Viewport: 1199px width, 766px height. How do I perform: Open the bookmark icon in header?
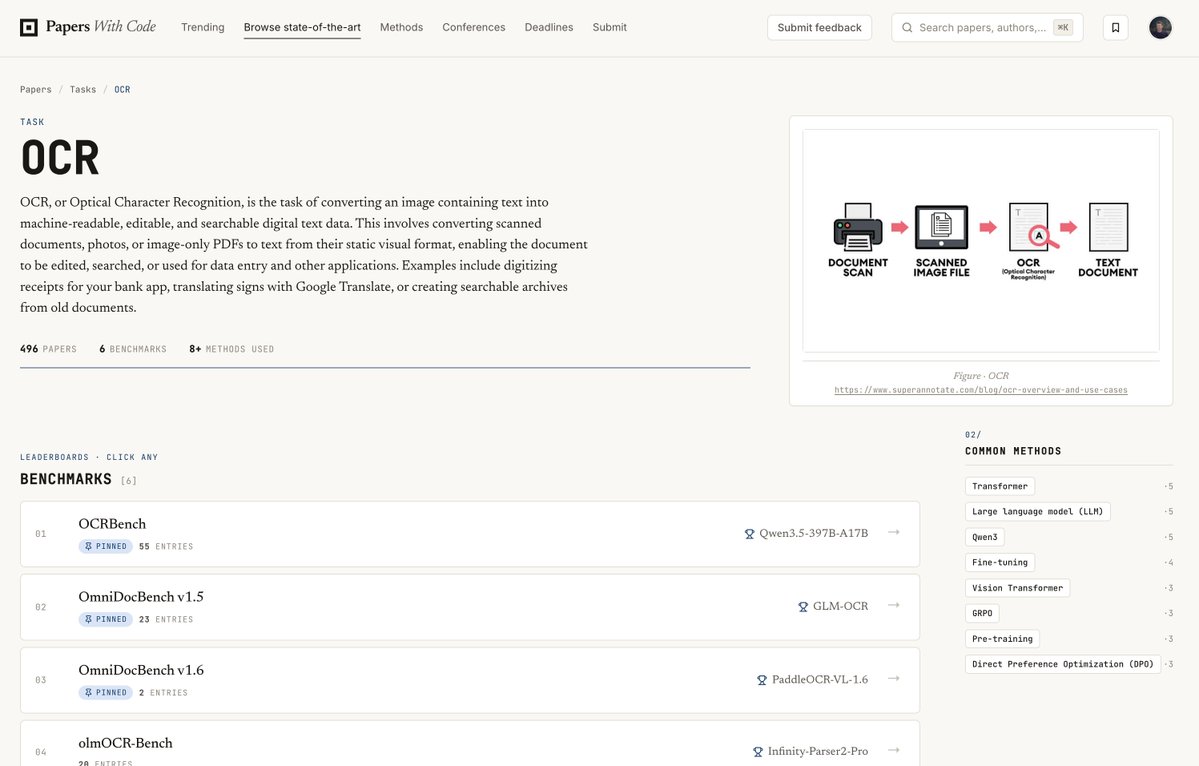(1116, 28)
